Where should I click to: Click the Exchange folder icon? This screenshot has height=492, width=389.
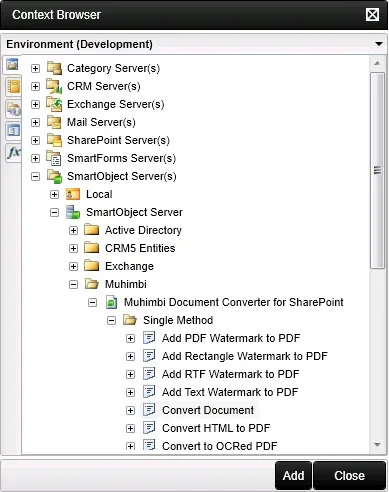point(92,266)
